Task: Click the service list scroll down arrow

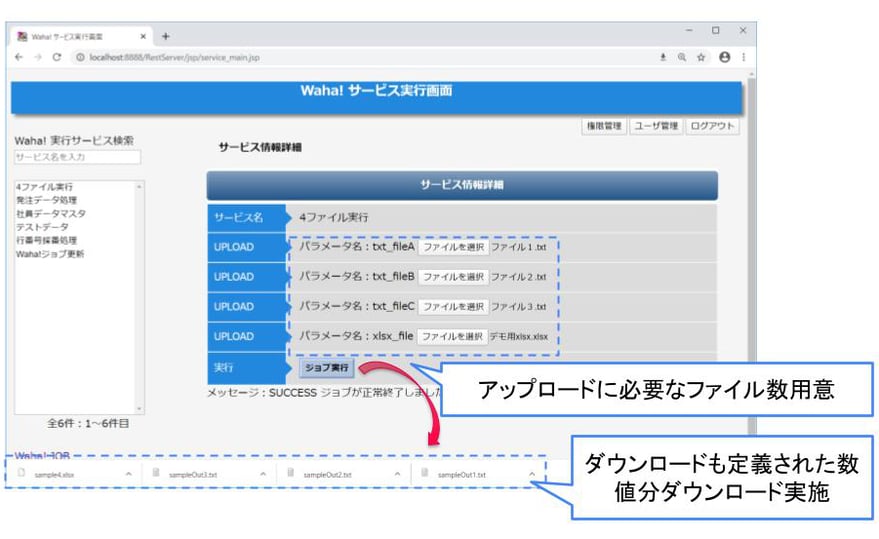Action: coord(140,409)
